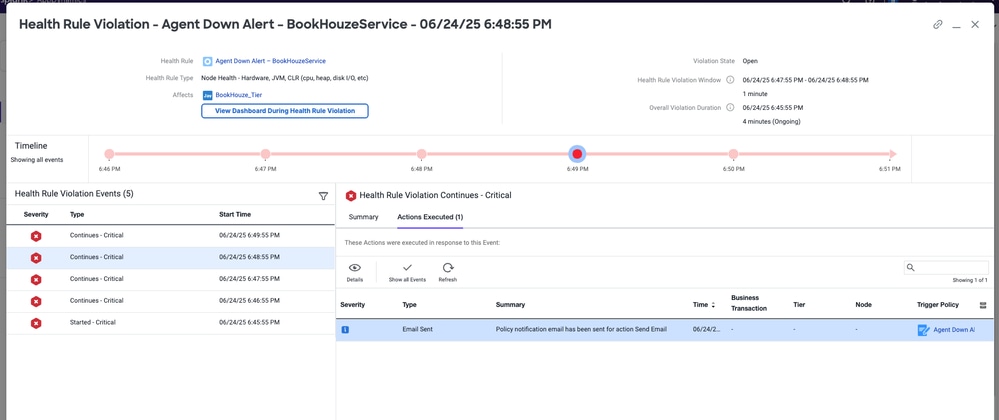Click Show all Events checkmark icon

(x=407, y=268)
